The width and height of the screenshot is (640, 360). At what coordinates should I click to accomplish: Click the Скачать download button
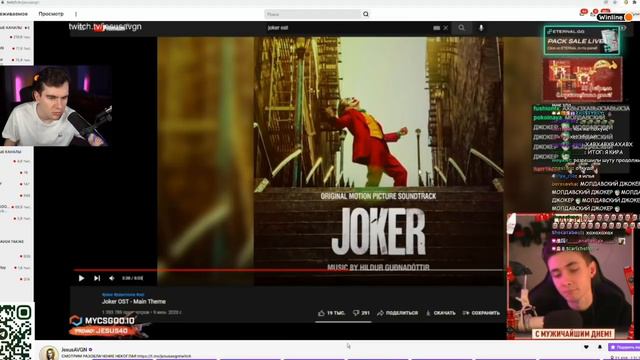(x=440, y=313)
